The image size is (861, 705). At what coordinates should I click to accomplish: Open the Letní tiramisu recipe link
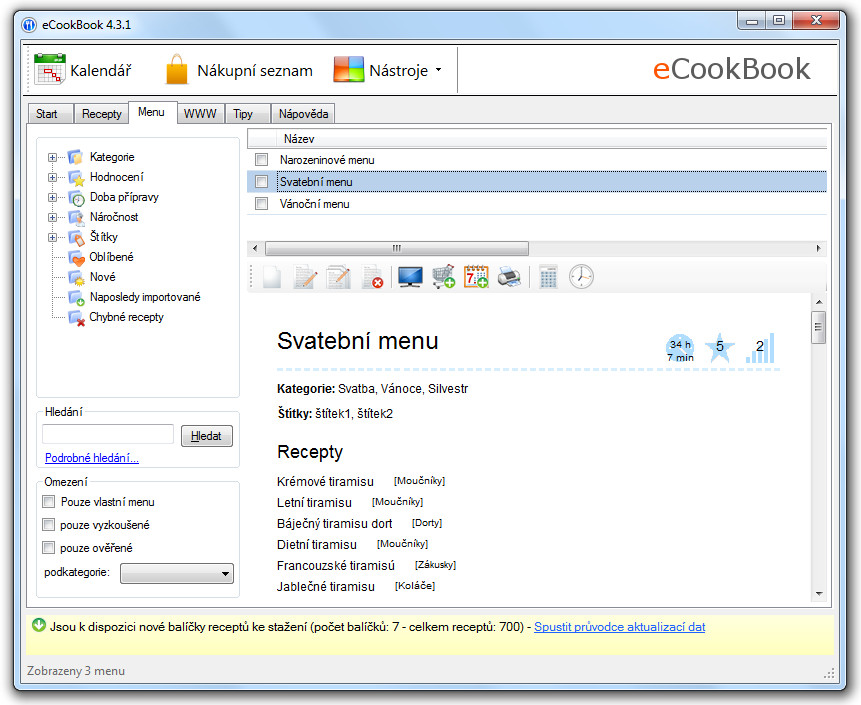click(314, 502)
